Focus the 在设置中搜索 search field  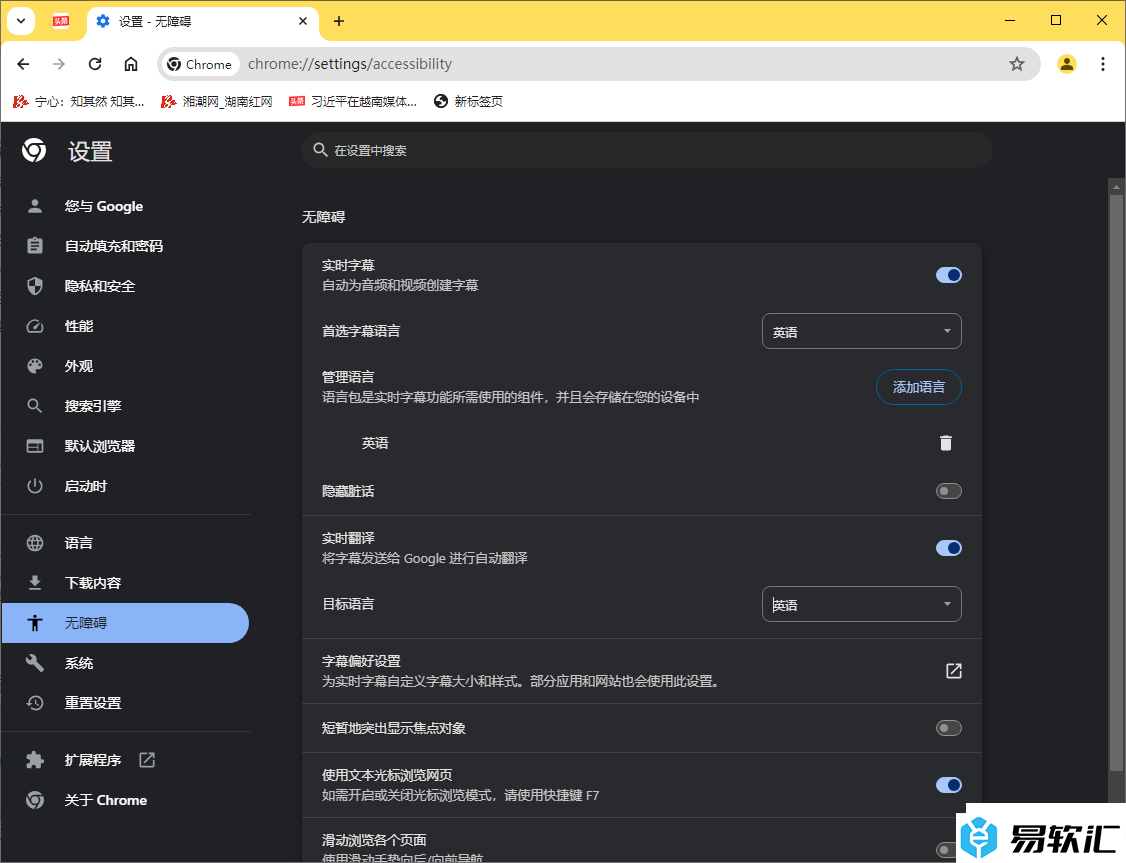click(646, 150)
